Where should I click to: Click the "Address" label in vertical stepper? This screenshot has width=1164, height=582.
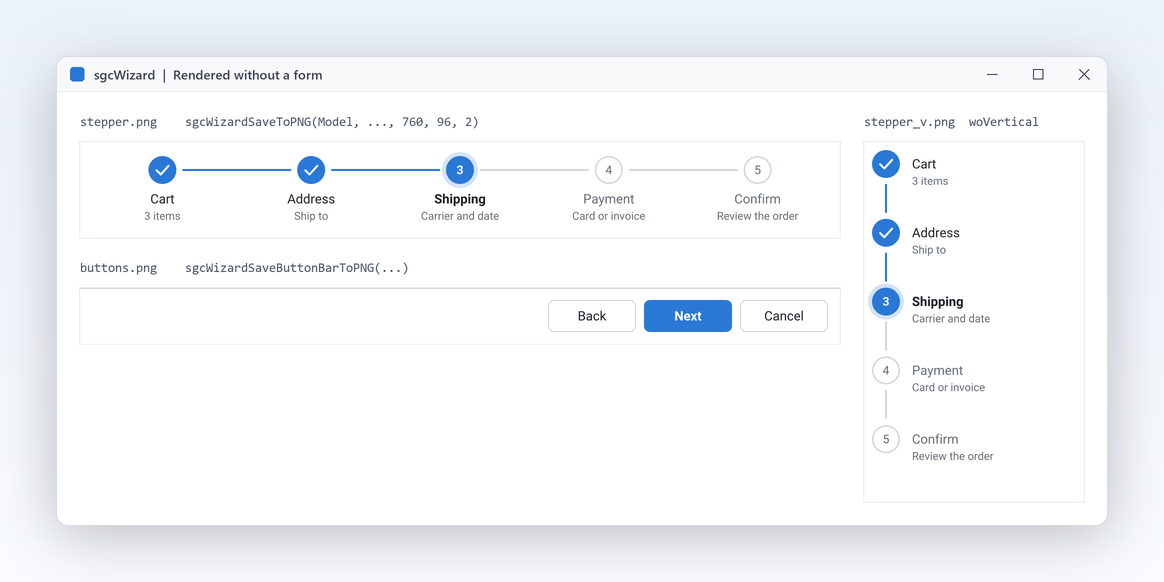(x=936, y=233)
